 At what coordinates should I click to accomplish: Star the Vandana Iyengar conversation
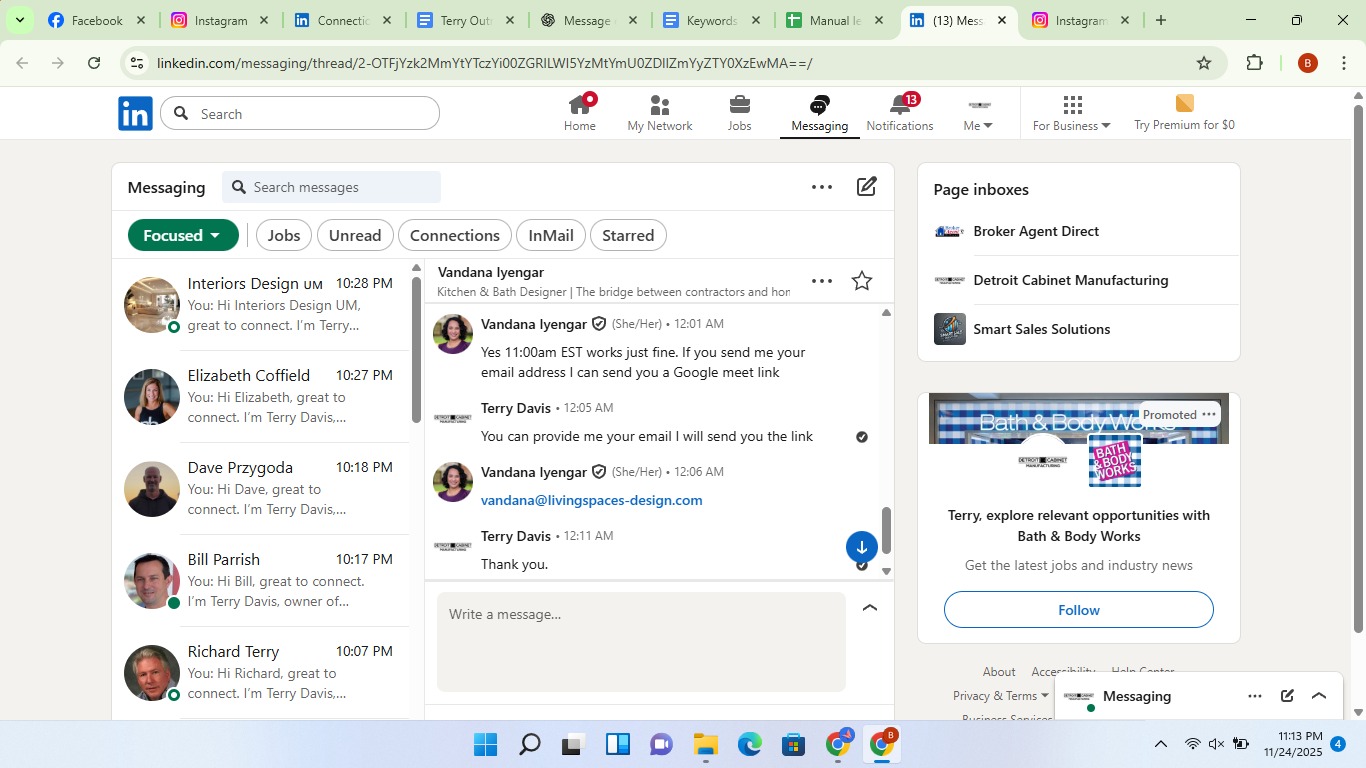pos(862,282)
